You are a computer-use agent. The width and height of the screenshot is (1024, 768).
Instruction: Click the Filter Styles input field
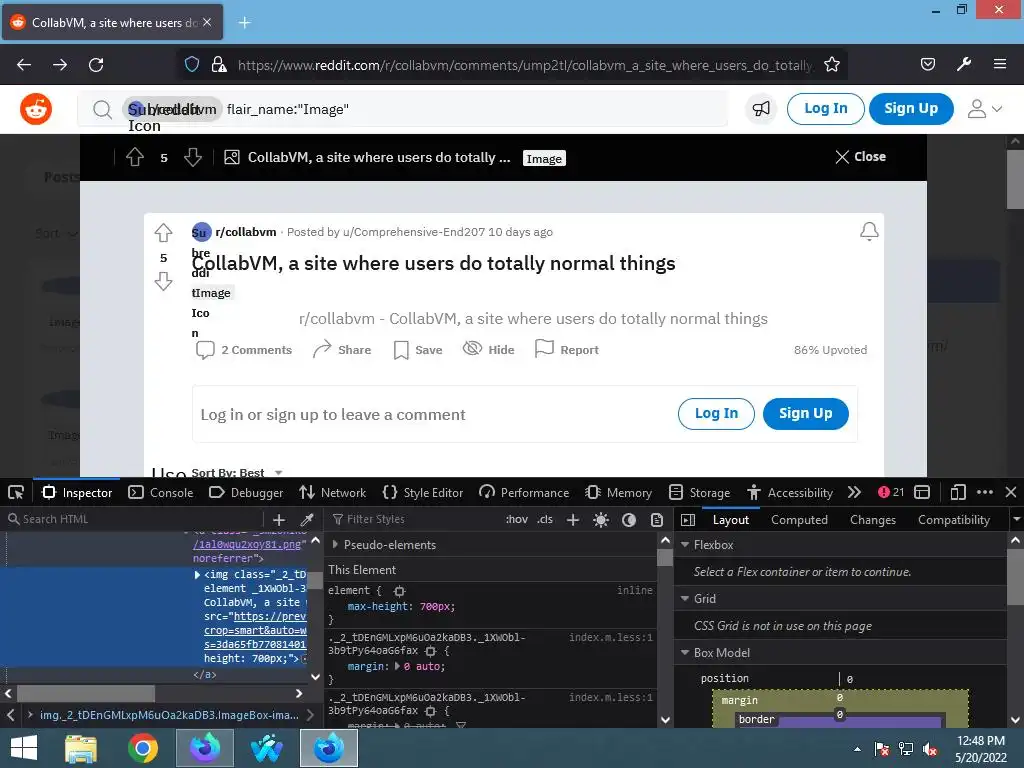(x=415, y=520)
